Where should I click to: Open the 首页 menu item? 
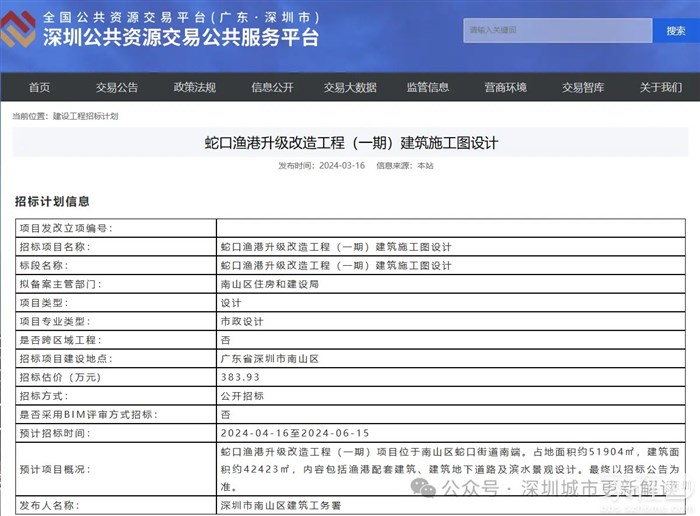point(39,87)
